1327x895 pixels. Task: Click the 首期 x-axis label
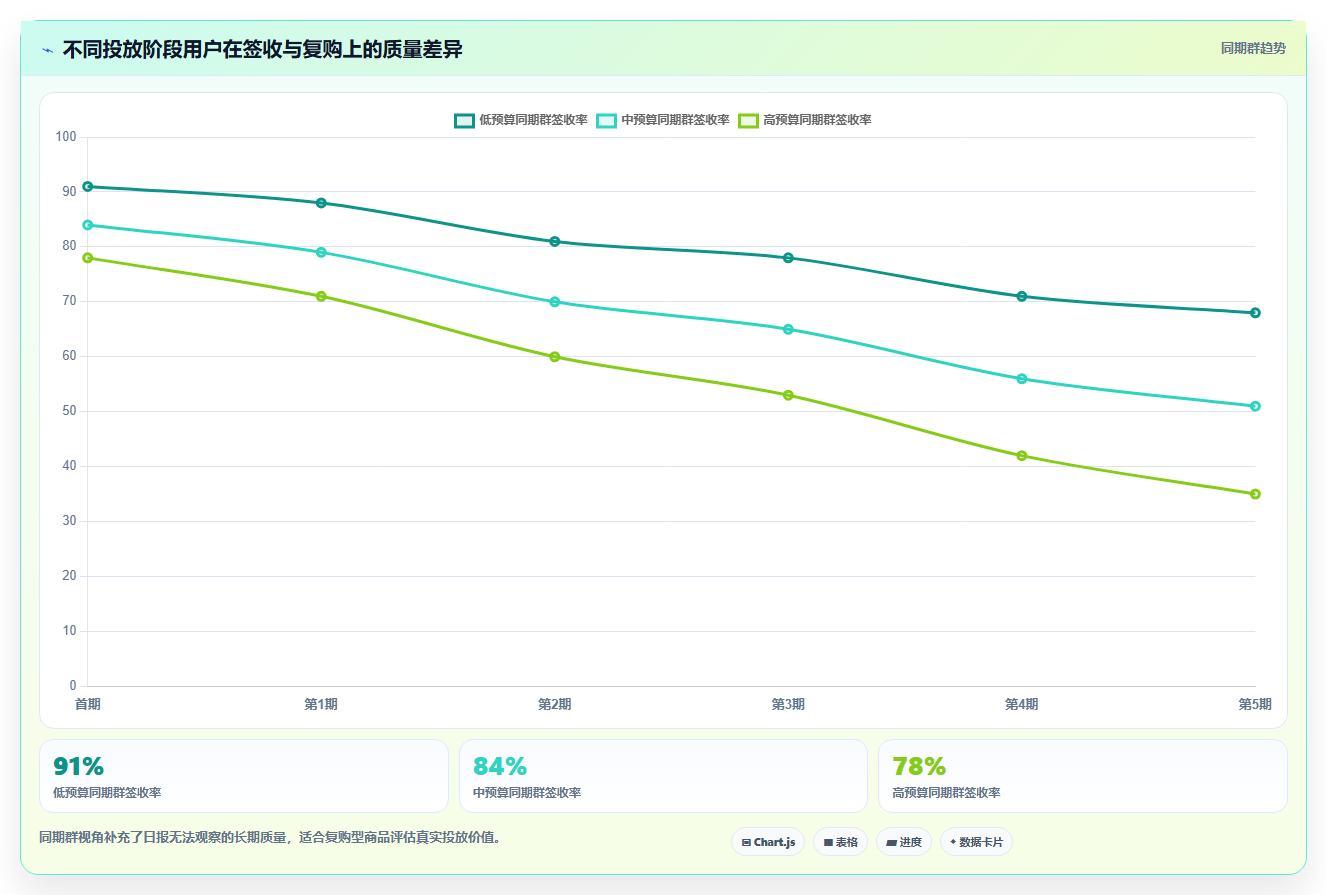tap(88, 704)
